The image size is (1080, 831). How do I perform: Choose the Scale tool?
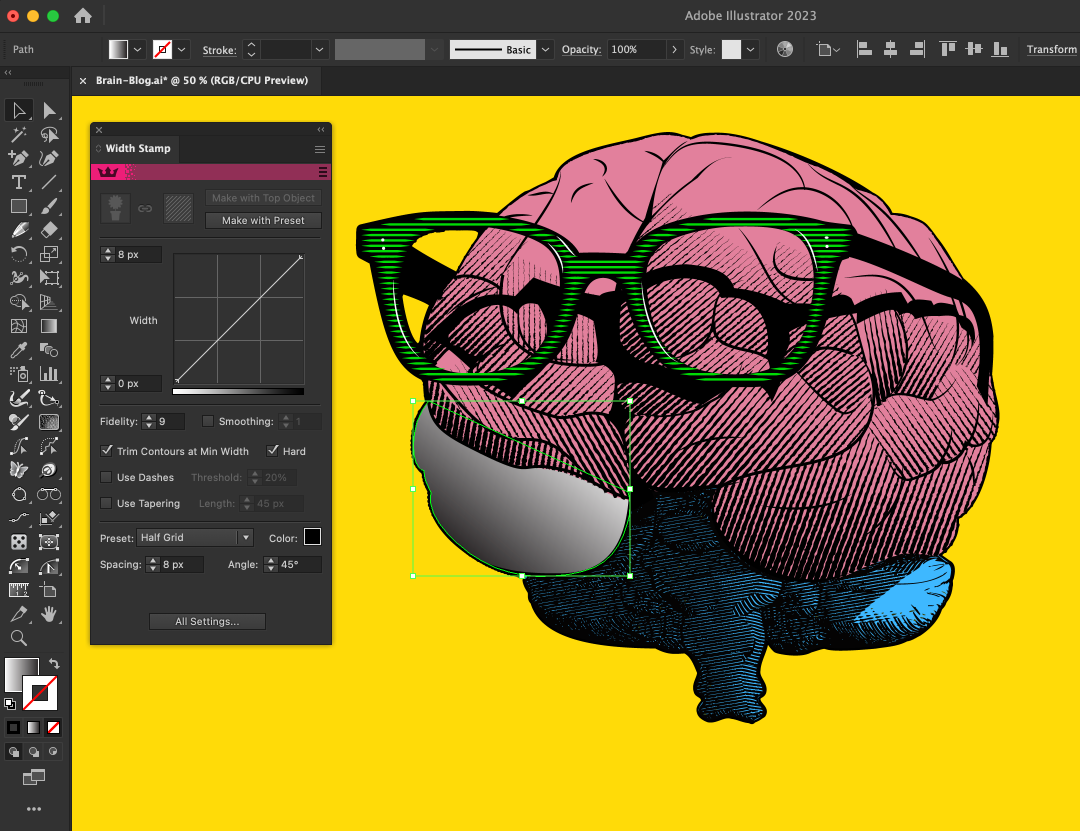point(49,254)
